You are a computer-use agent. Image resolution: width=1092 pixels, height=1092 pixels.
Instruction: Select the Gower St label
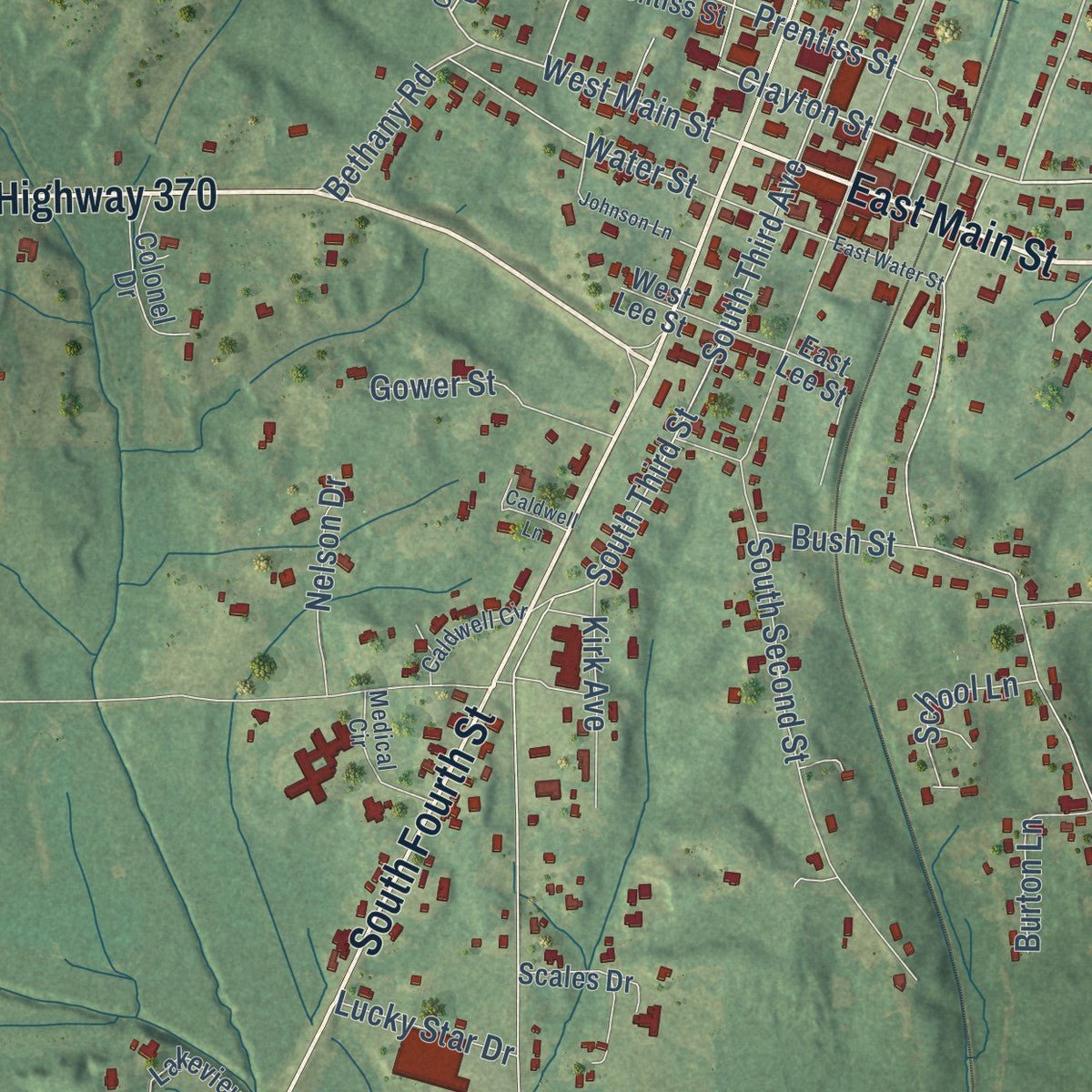point(433,388)
